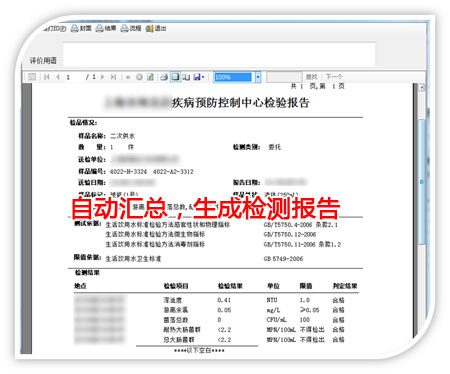
Task: Click the sample number 4022-H-3324
Action: 128,172
